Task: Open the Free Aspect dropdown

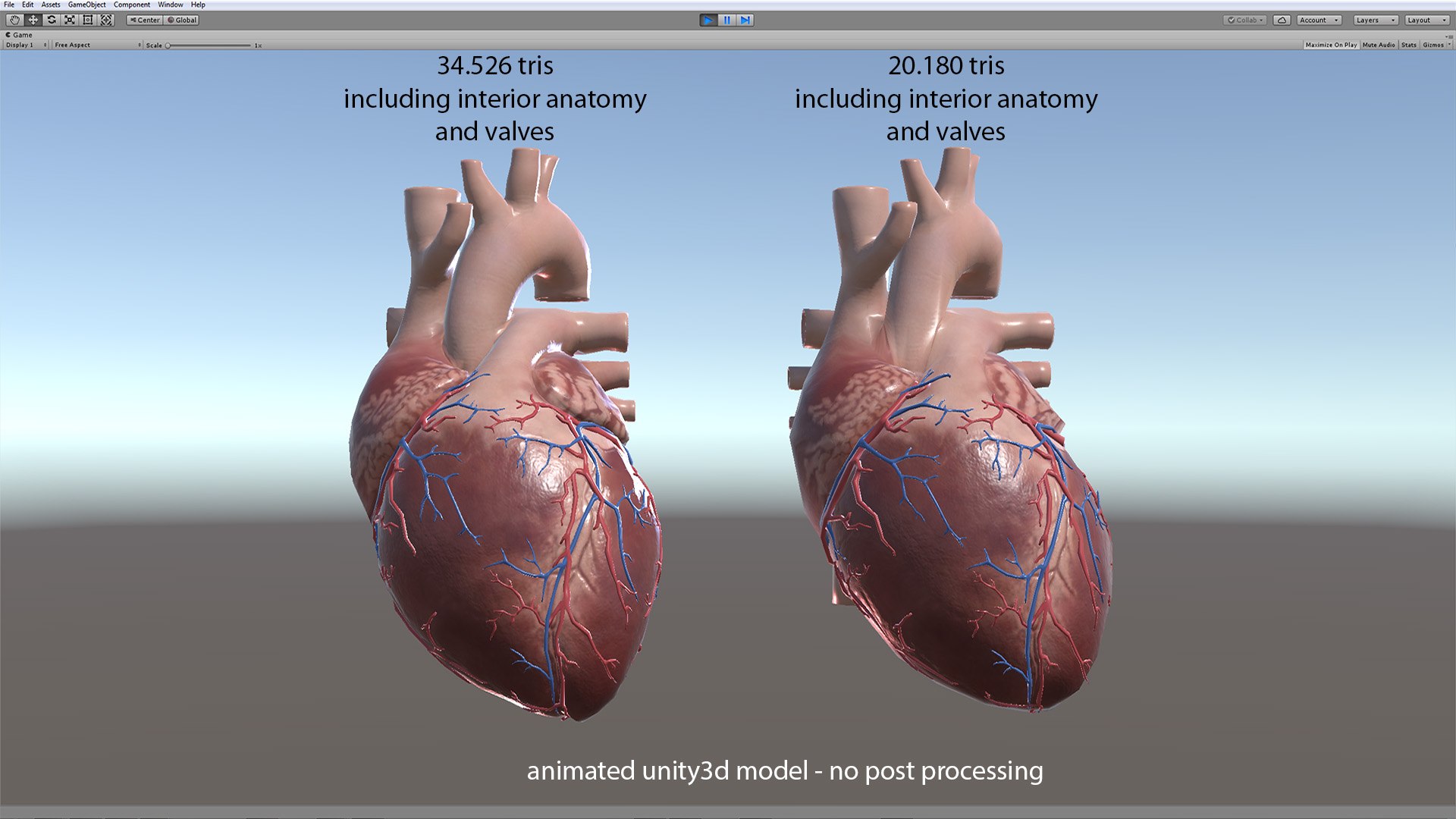Action: click(x=97, y=45)
